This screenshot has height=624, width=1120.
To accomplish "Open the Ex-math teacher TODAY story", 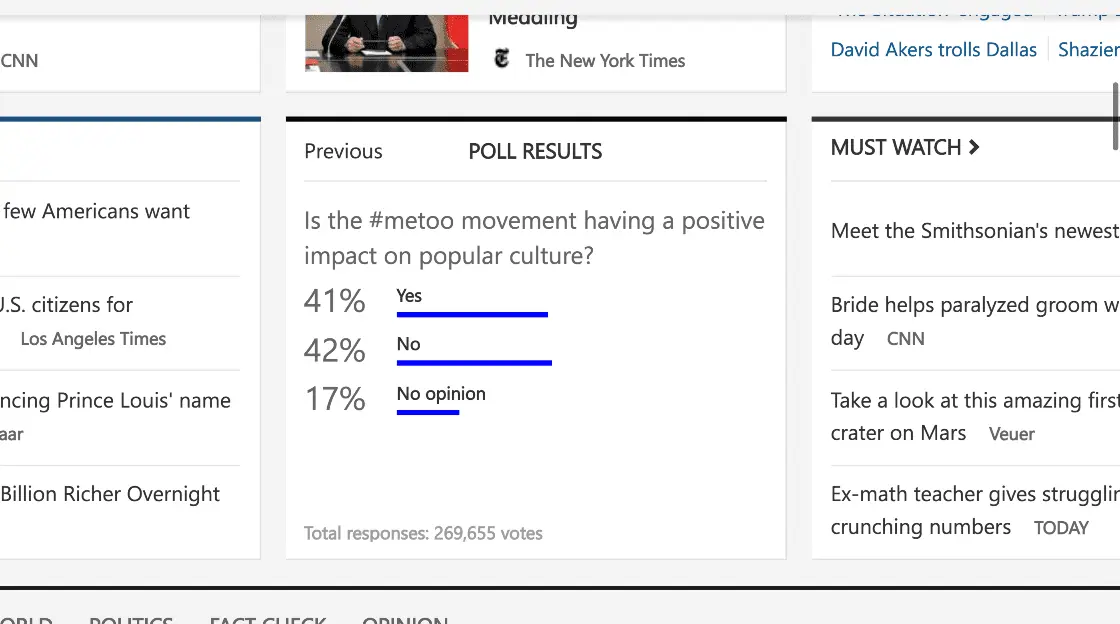I will 974,495.
